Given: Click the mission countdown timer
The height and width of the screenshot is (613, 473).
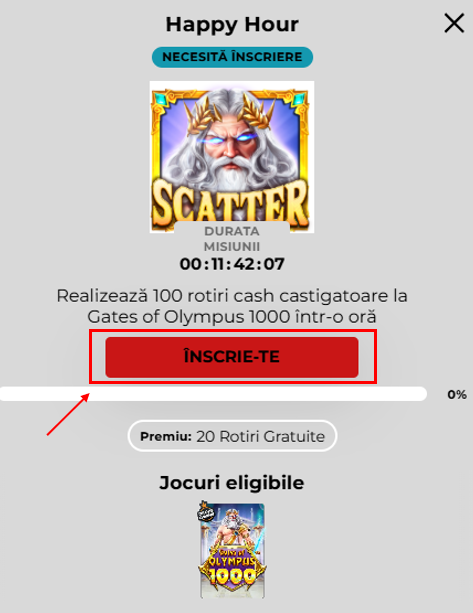Looking at the screenshot, I should [232, 264].
